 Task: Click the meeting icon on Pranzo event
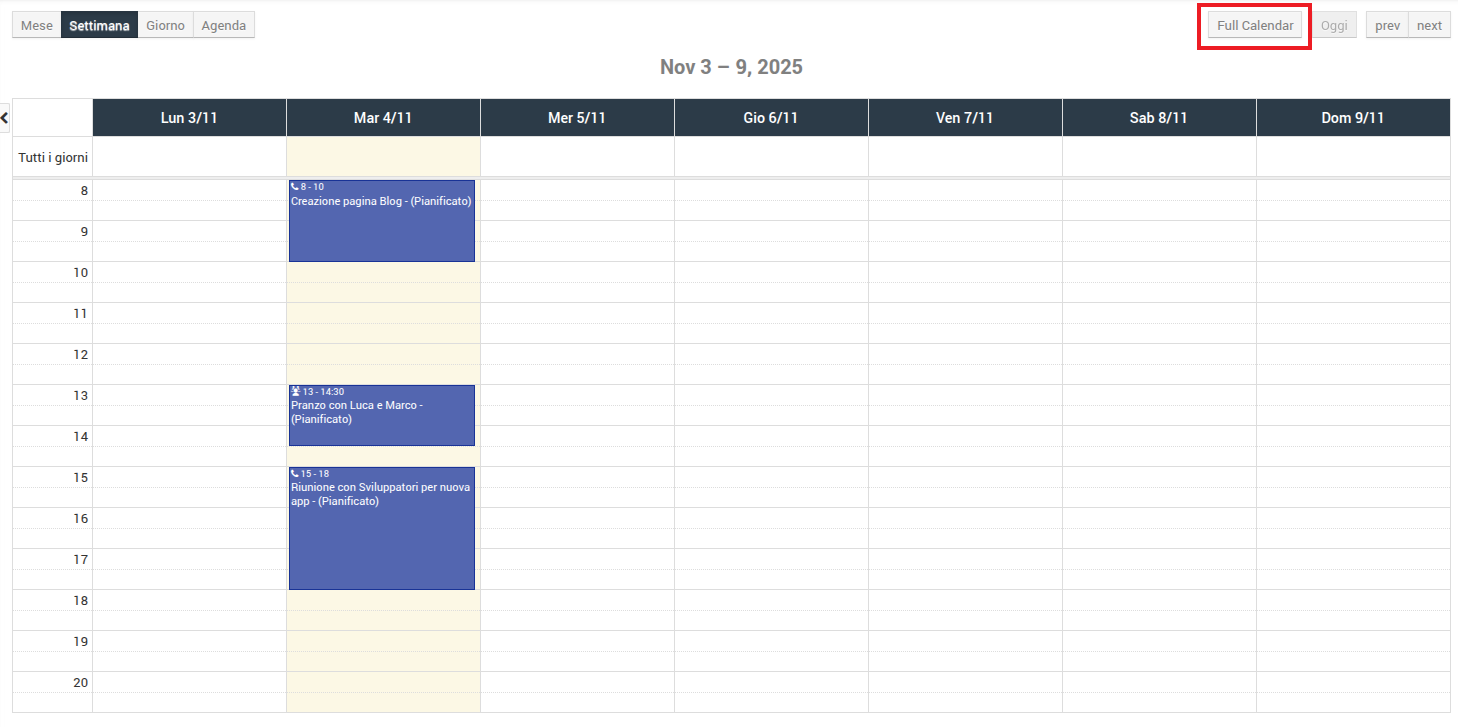click(296, 392)
